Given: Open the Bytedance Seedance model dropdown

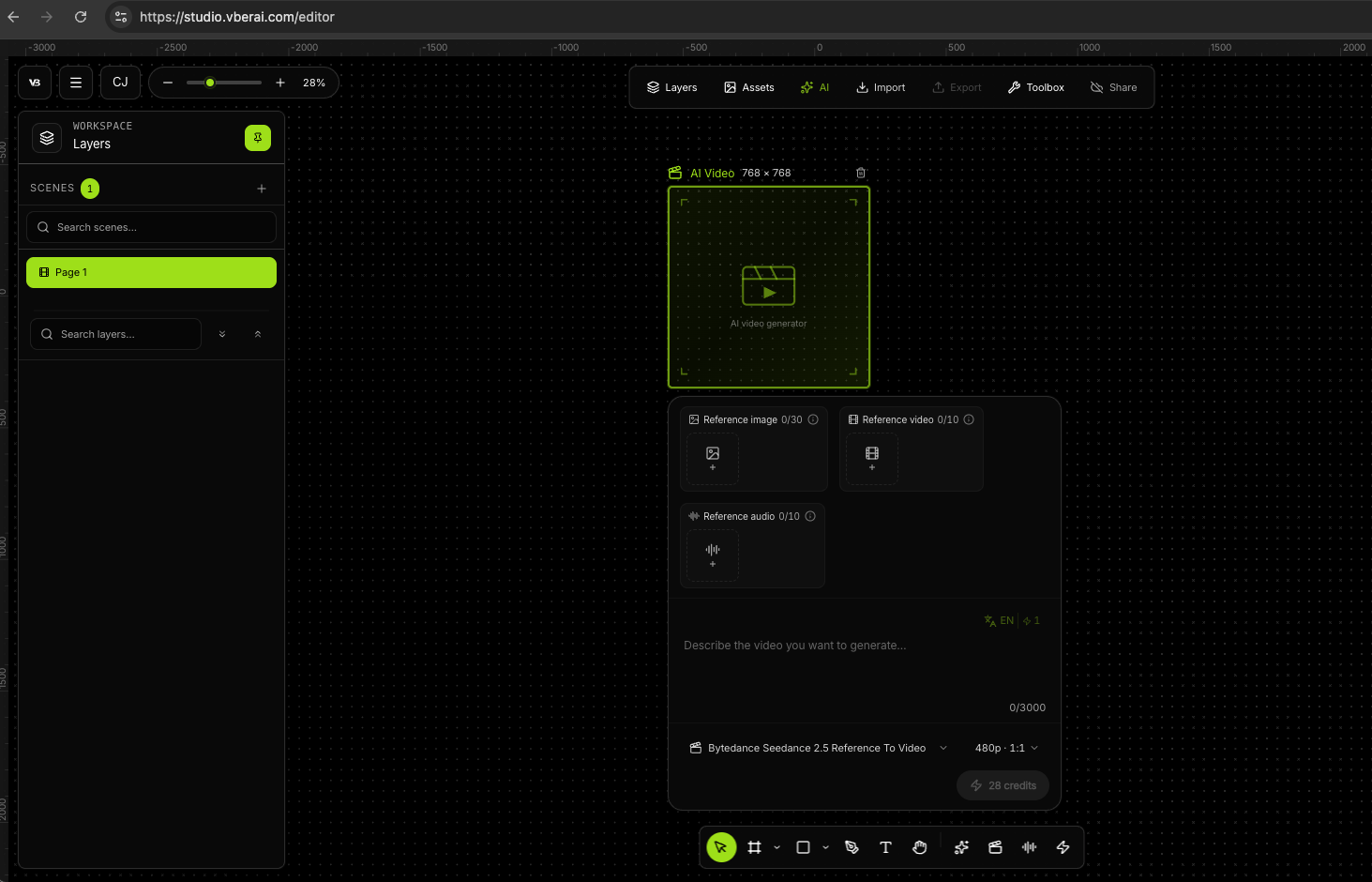Looking at the screenshot, I should [819, 748].
